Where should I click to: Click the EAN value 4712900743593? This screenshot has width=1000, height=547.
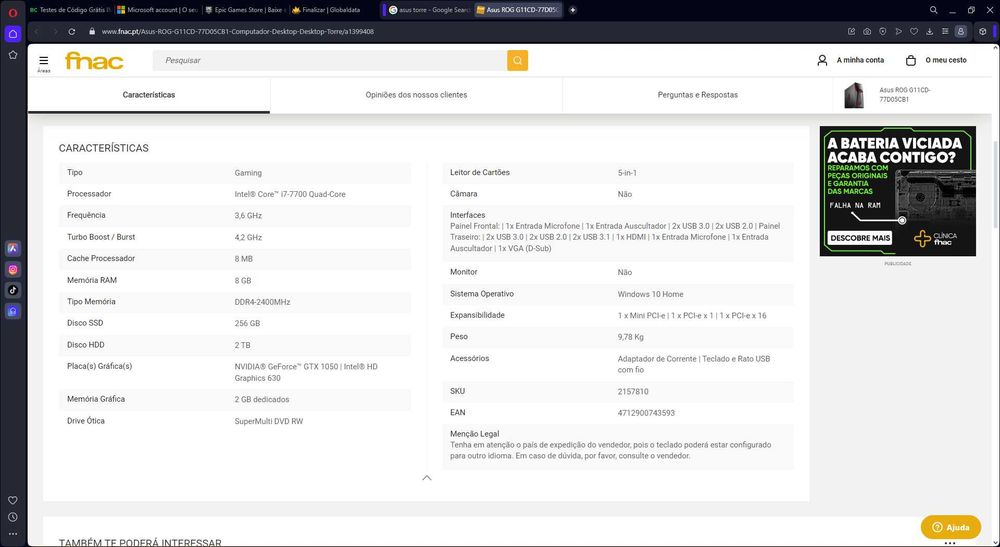[x=646, y=413]
